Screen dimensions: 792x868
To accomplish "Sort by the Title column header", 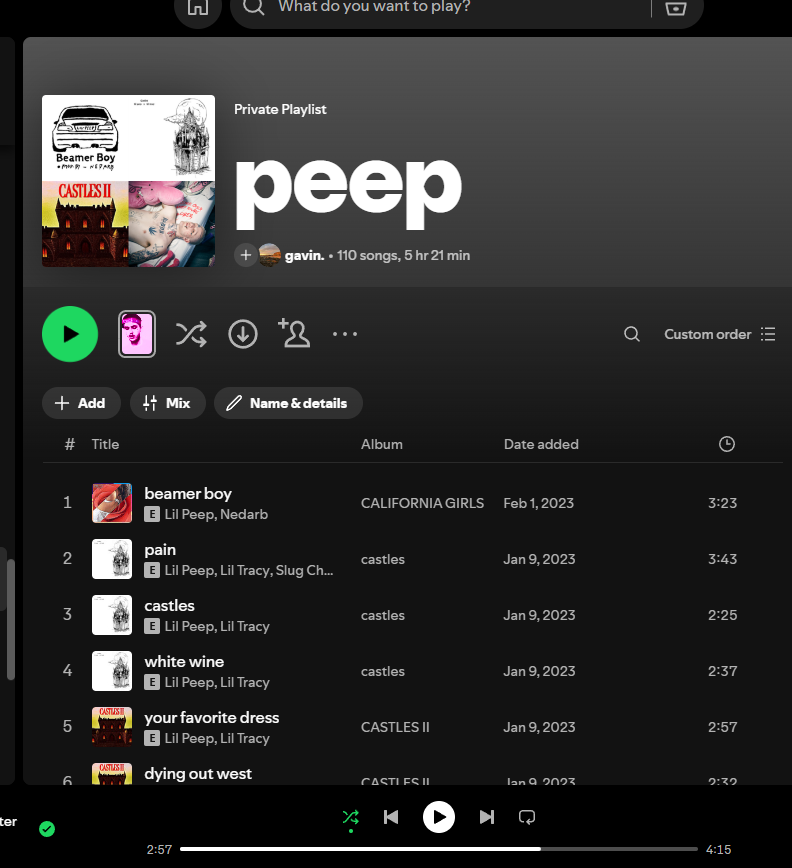I will pos(105,444).
